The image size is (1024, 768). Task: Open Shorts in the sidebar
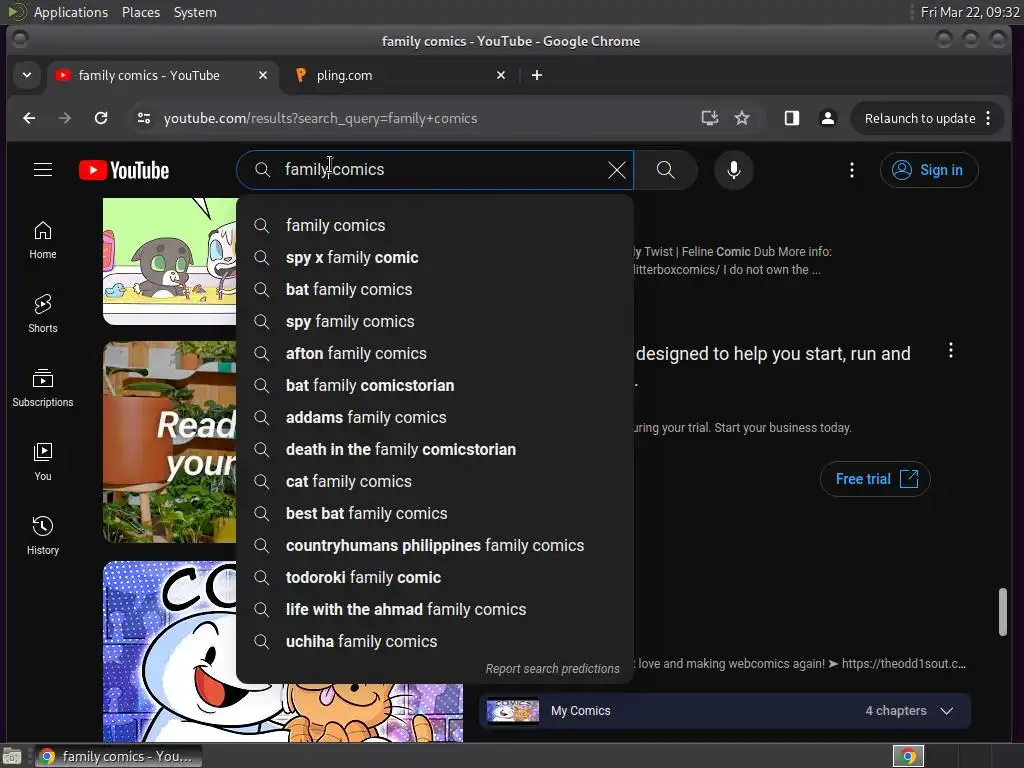pyautogui.click(x=43, y=314)
